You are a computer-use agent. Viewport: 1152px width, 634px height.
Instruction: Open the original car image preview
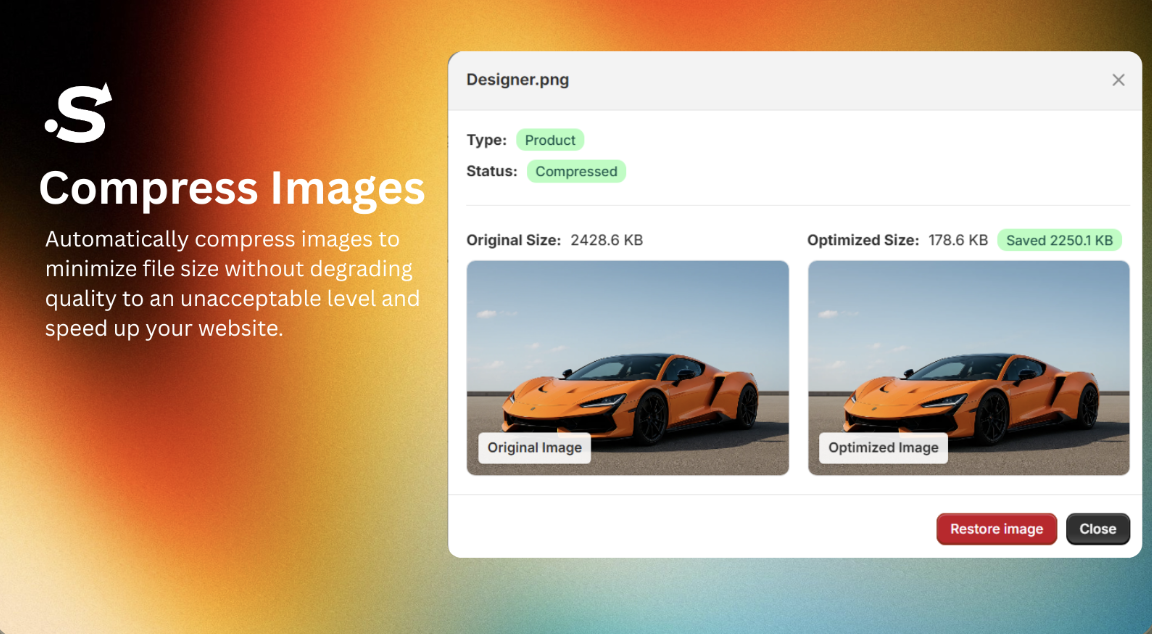[627, 367]
